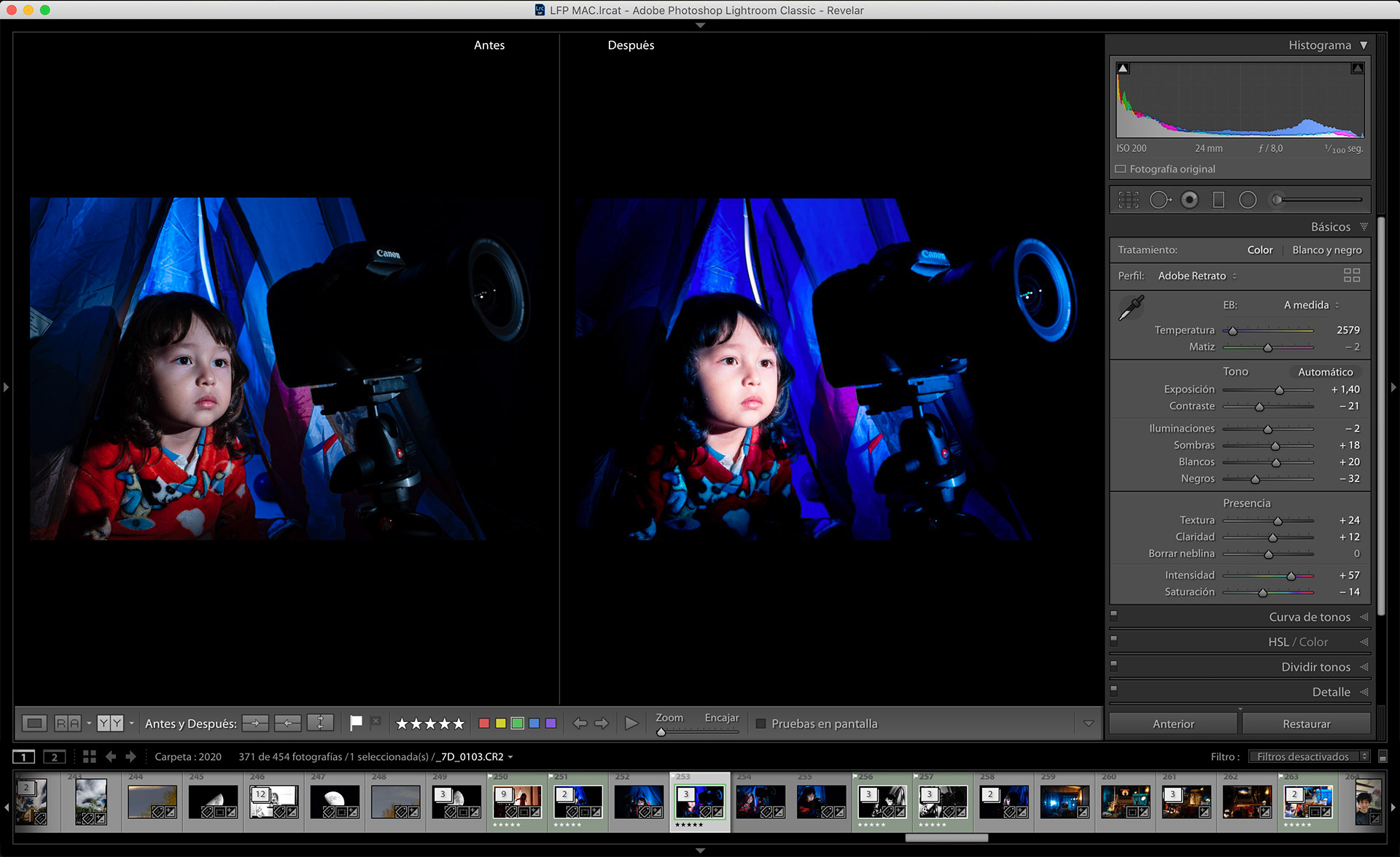
Task: Select the Graduated Filter tool
Action: (x=1218, y=199)
